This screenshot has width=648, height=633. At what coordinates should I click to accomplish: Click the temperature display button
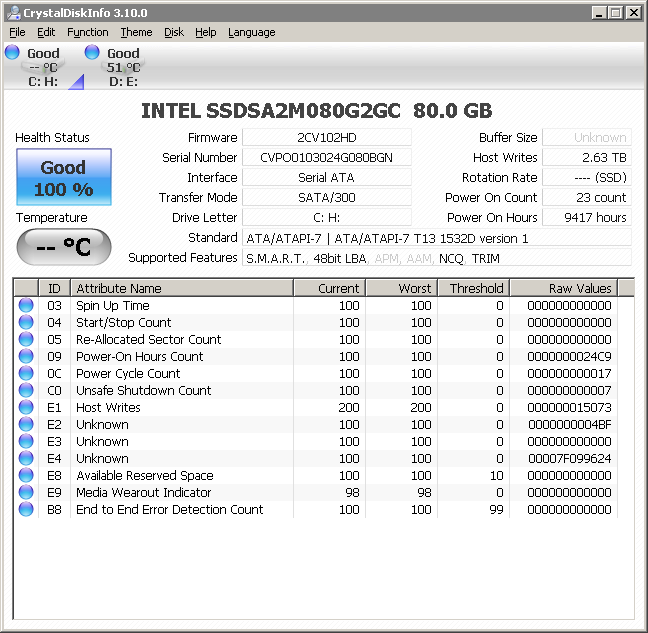coord(64,247)
